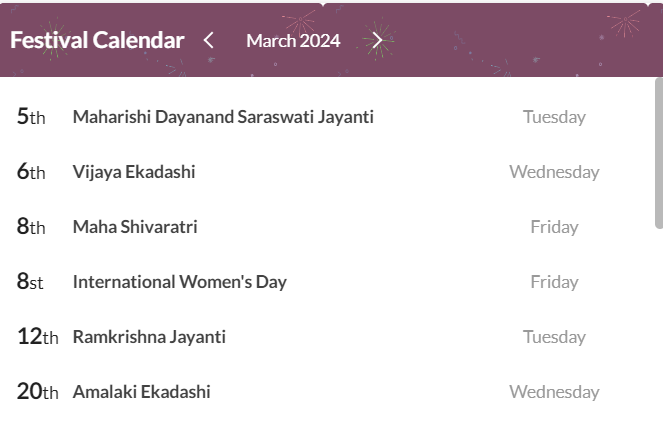Click the 20th date number
663x425 pixels.
(x=38, y=392)
